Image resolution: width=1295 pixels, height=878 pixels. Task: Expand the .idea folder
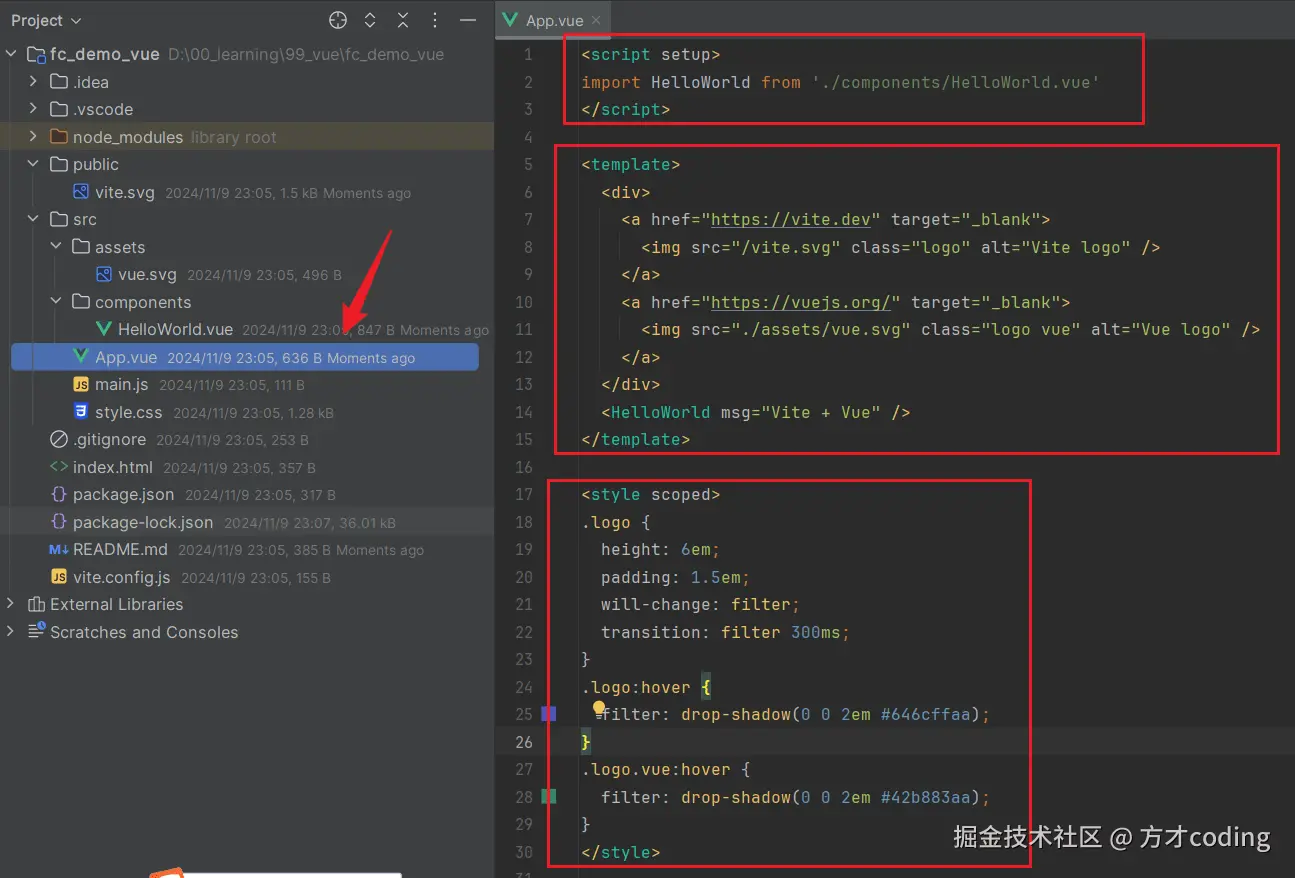pos(33,82)
